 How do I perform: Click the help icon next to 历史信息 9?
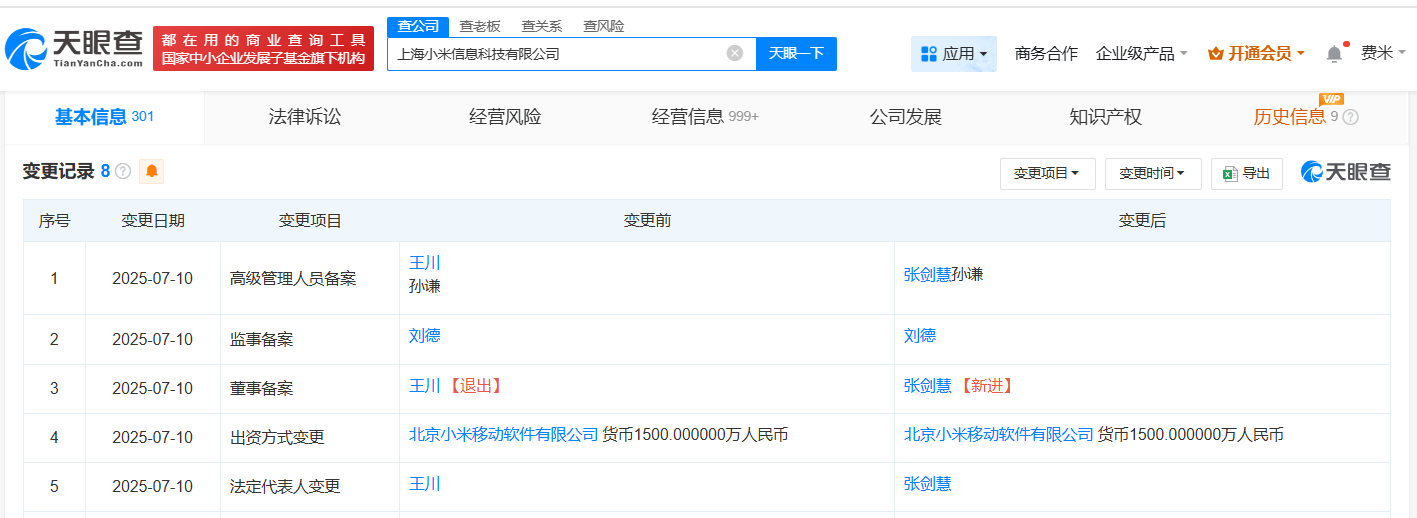click(x=1350, y=117)
